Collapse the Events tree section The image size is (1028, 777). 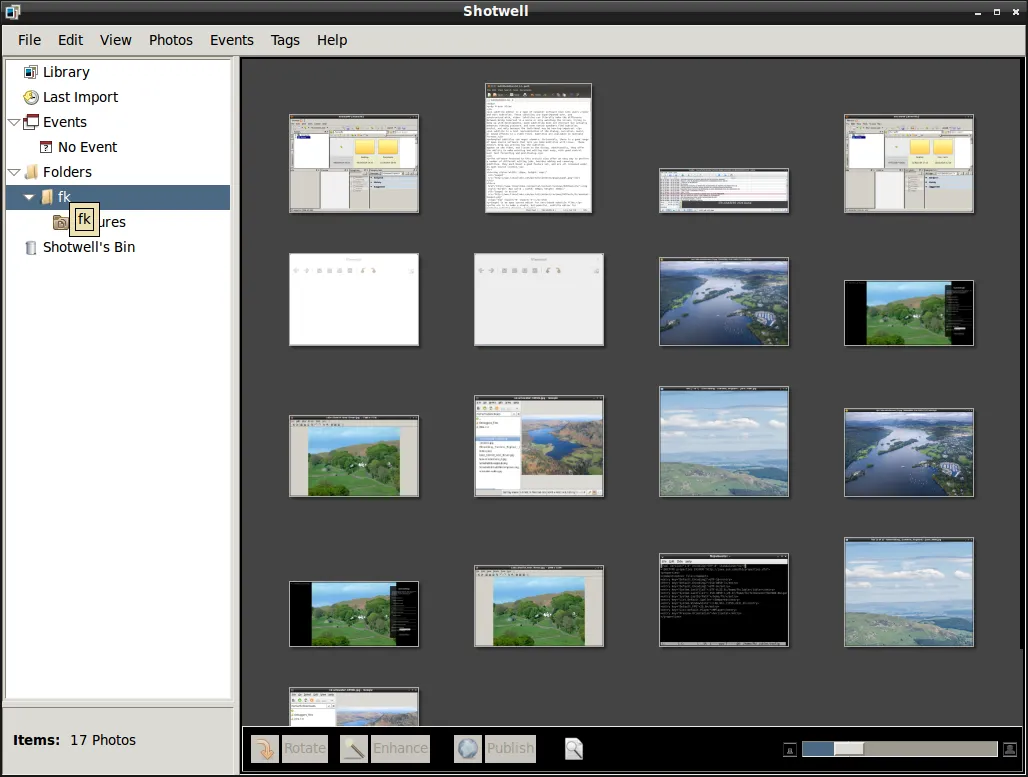click(14, 122)
